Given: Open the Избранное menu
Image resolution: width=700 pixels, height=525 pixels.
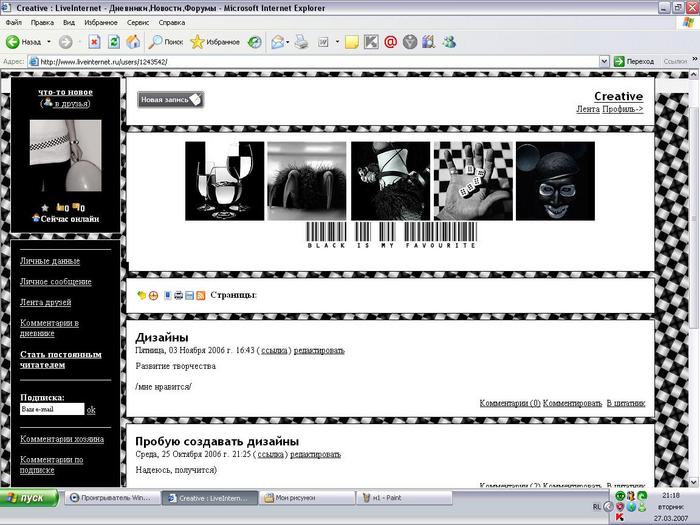Looking at the screenshot, I should click(x=101, y=22).
